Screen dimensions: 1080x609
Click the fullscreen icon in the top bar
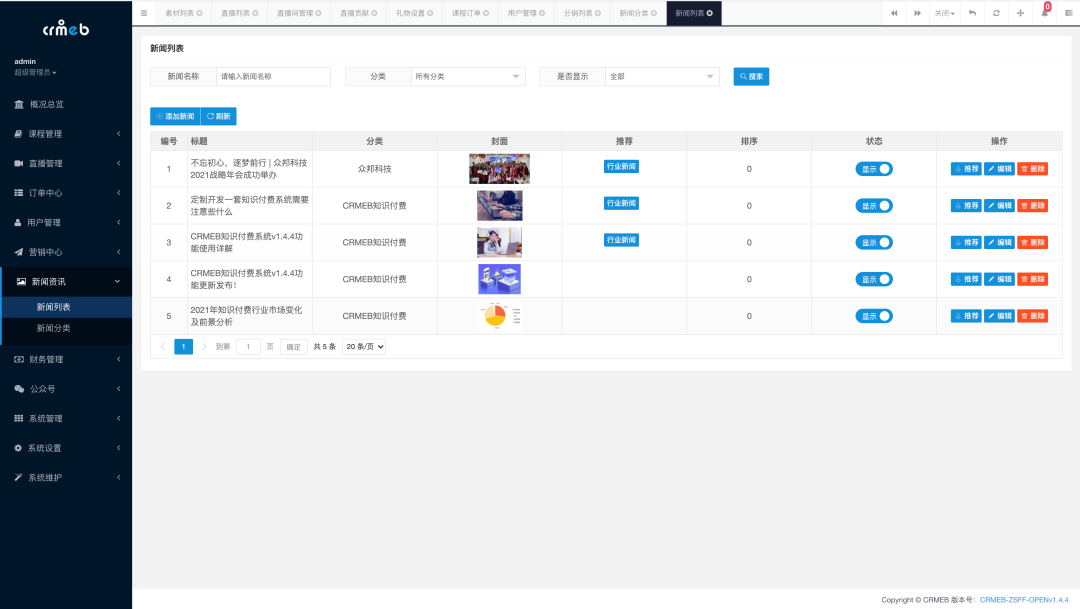[x=1019, y=13]
